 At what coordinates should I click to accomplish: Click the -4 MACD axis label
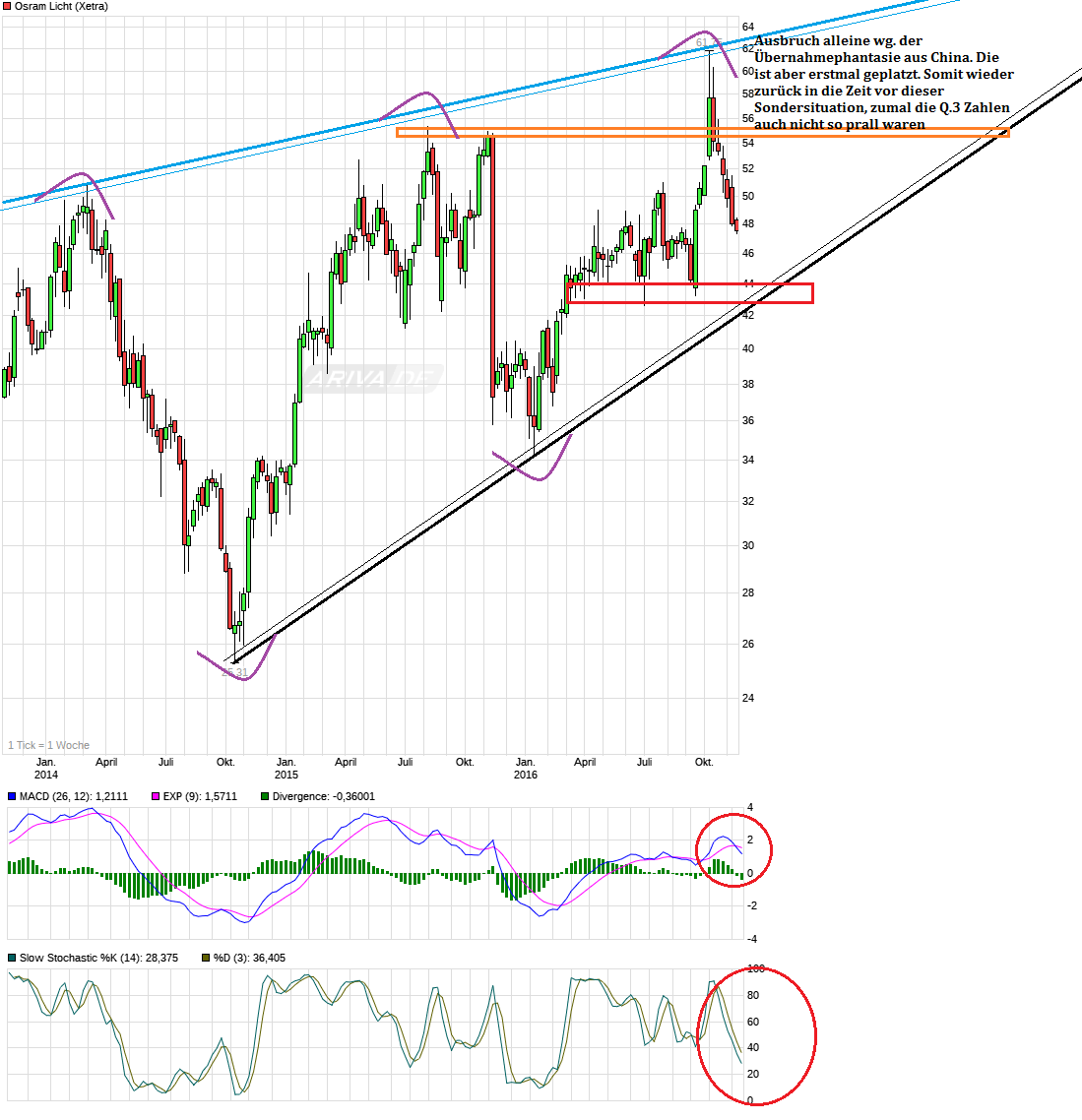pos(751,939)
